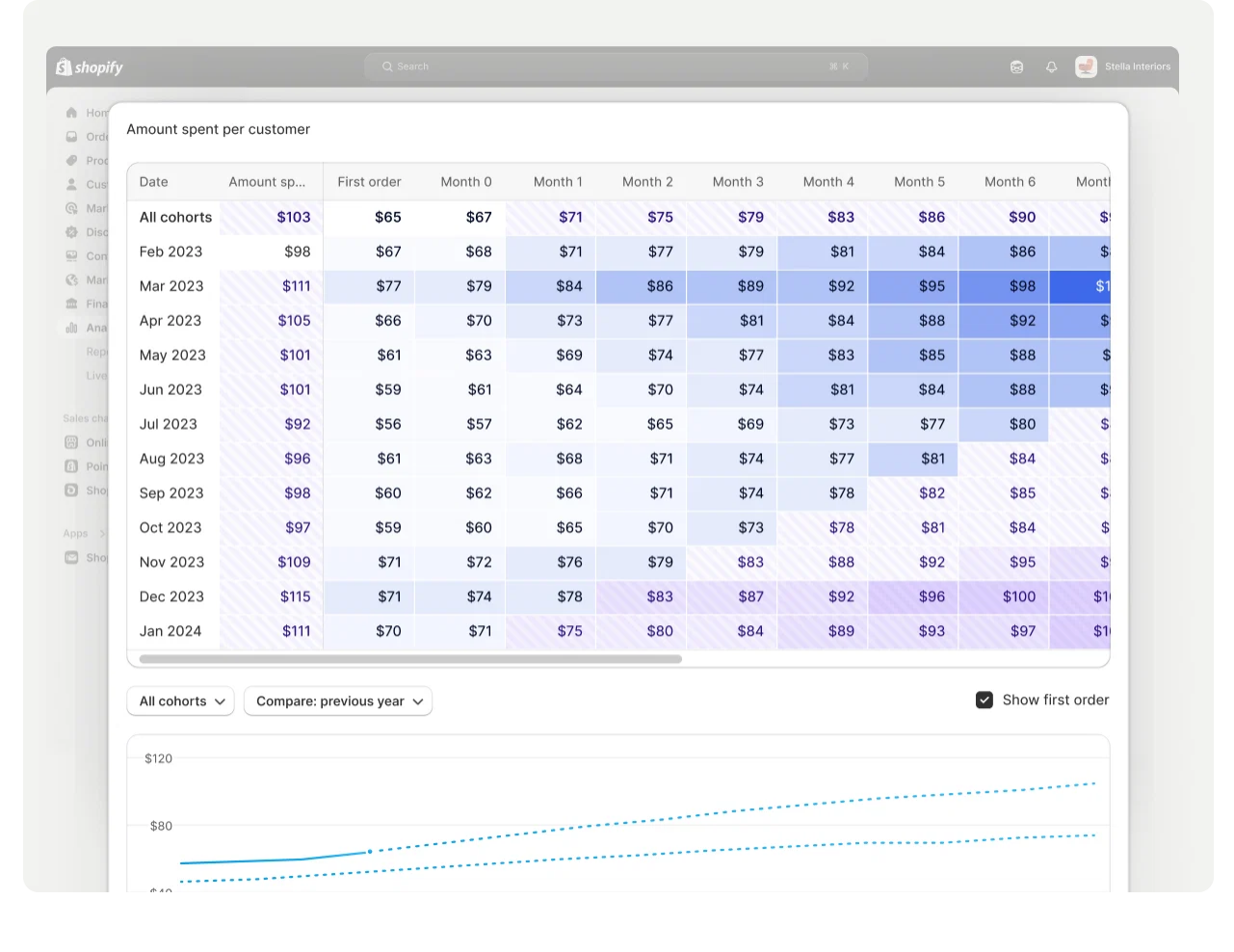Open Marketing via the sidebar target icon
The image size is (1234, 952).
point(71,208)
